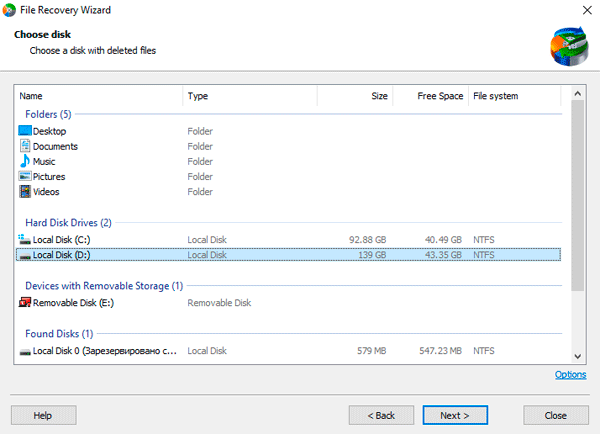Image resolution: width=600 pixels, height=434 pixels.
Task: Sort by the Name column header
Action: click(99, 96)
